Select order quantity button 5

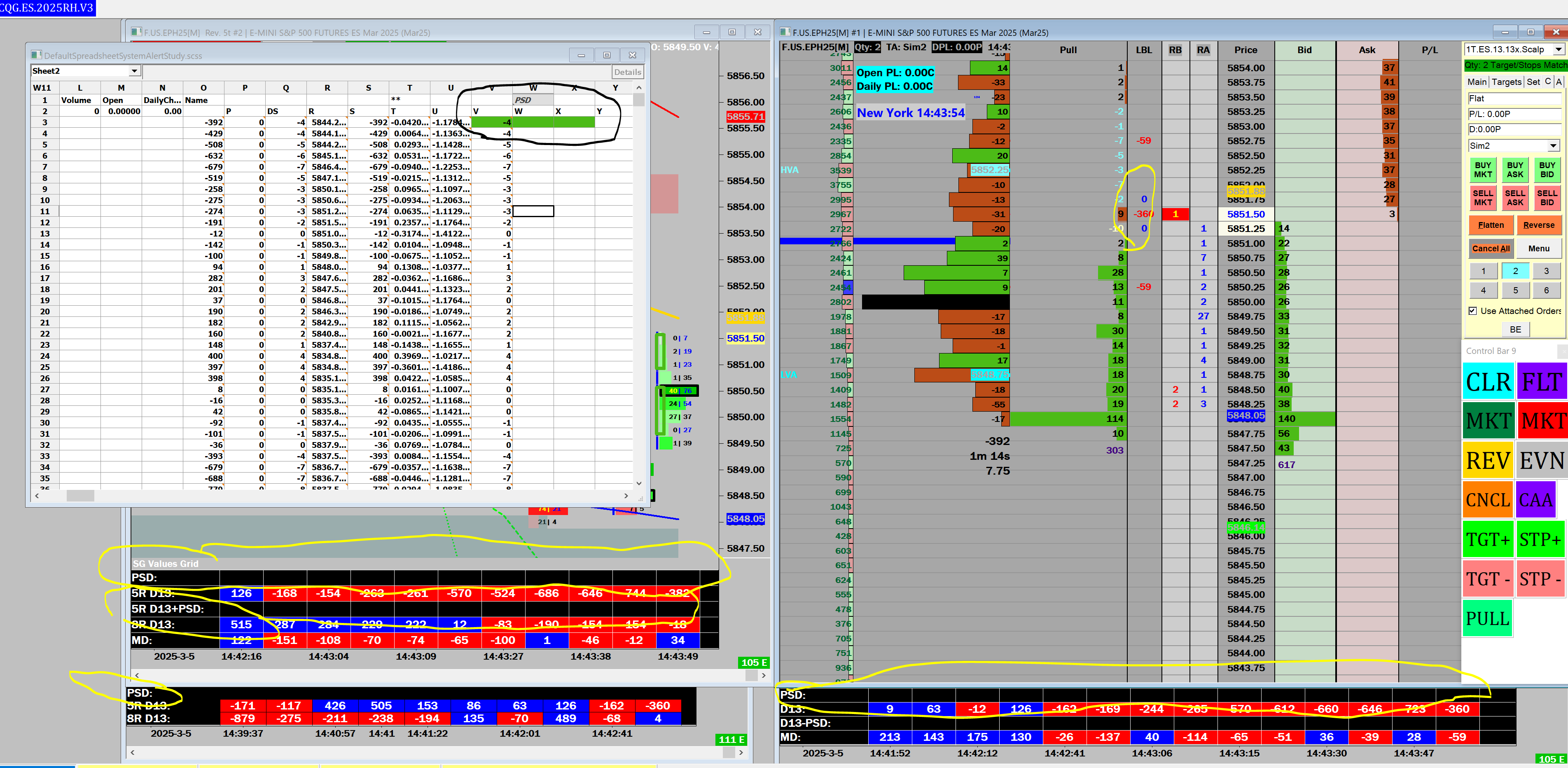coord(1515,290)
